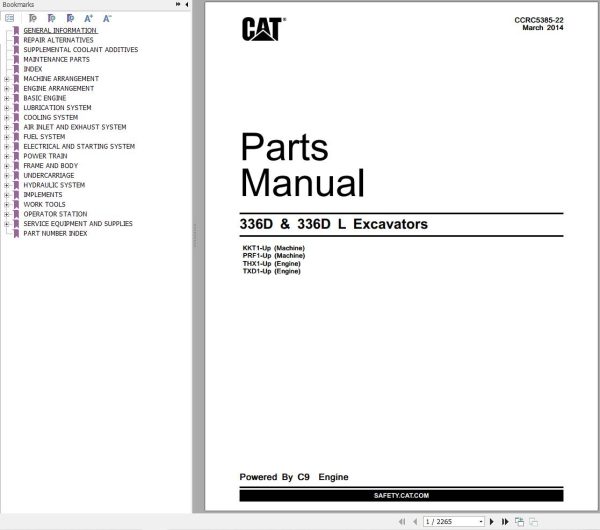
Task: Expand the FRAME AND BODY bookmark
Action: (x=7, y=166)
